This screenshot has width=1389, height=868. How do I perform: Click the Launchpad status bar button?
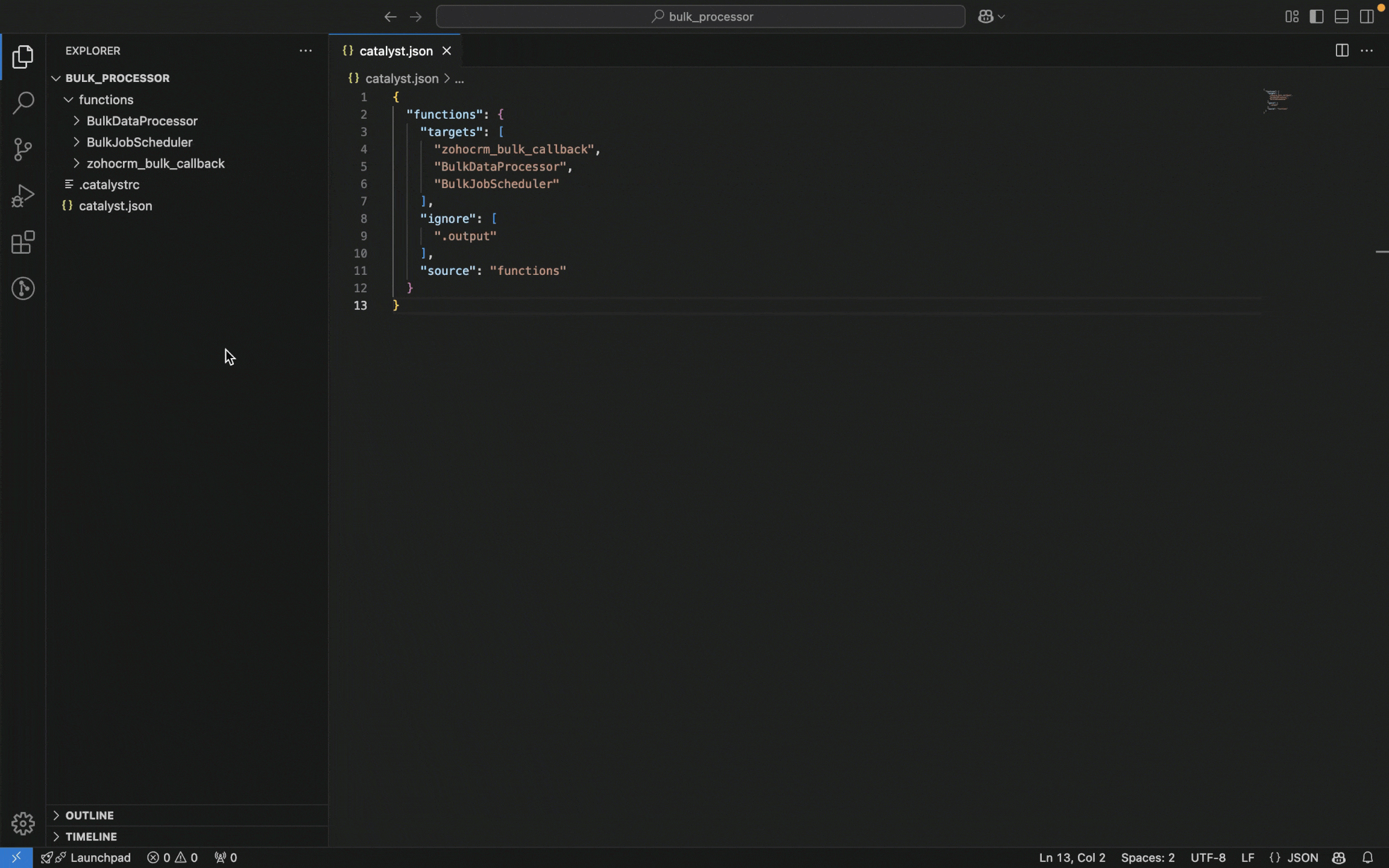99,857
